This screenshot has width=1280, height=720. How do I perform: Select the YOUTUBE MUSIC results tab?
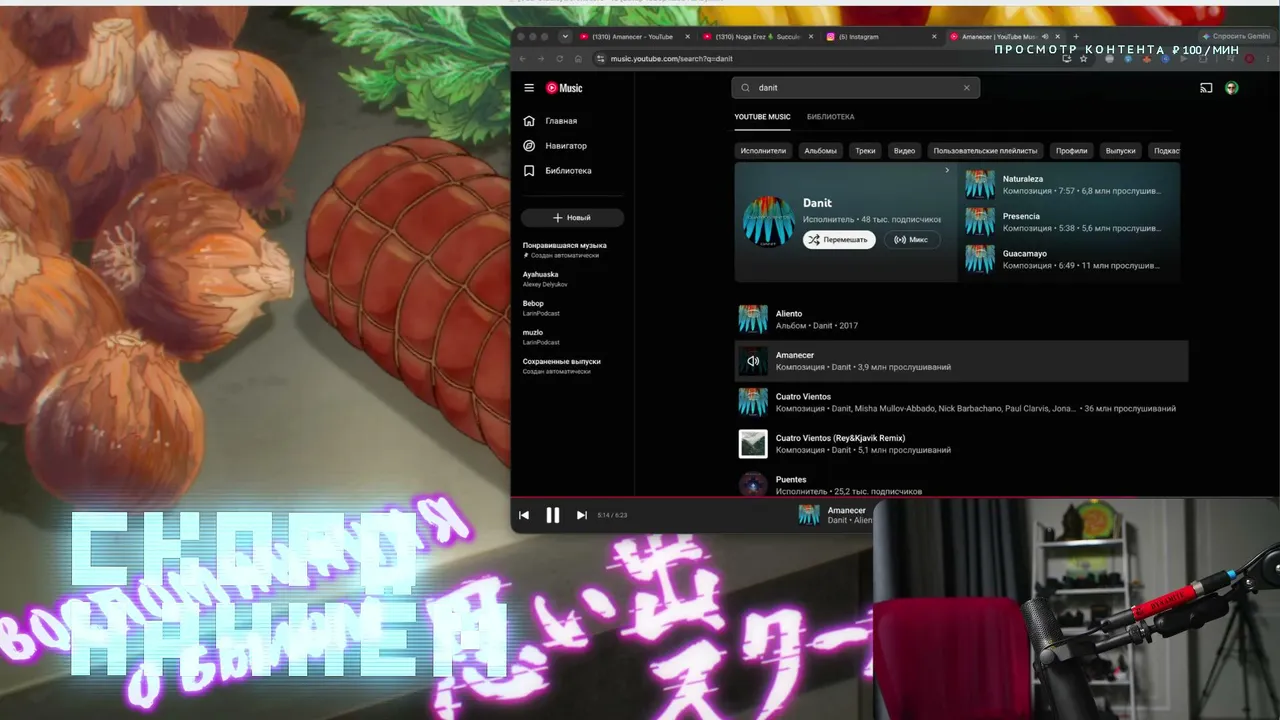762,117
